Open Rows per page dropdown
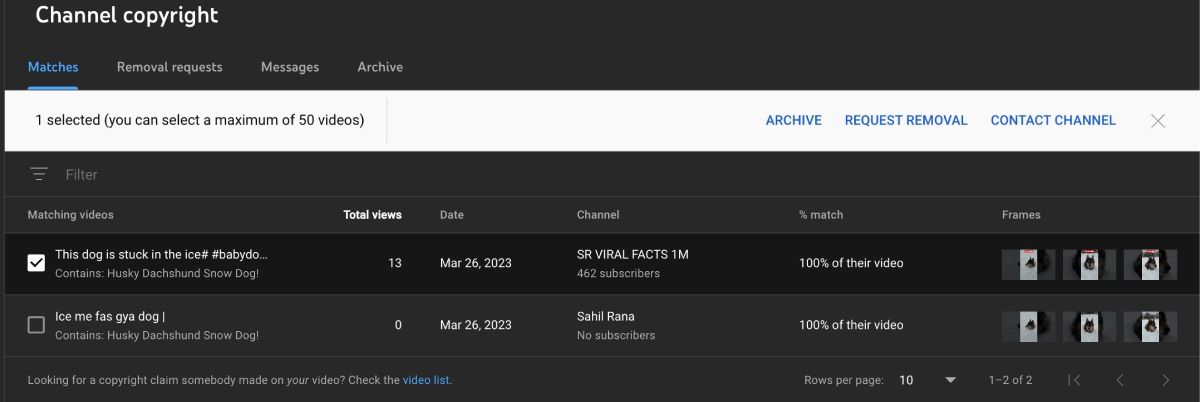 point(927,380)
